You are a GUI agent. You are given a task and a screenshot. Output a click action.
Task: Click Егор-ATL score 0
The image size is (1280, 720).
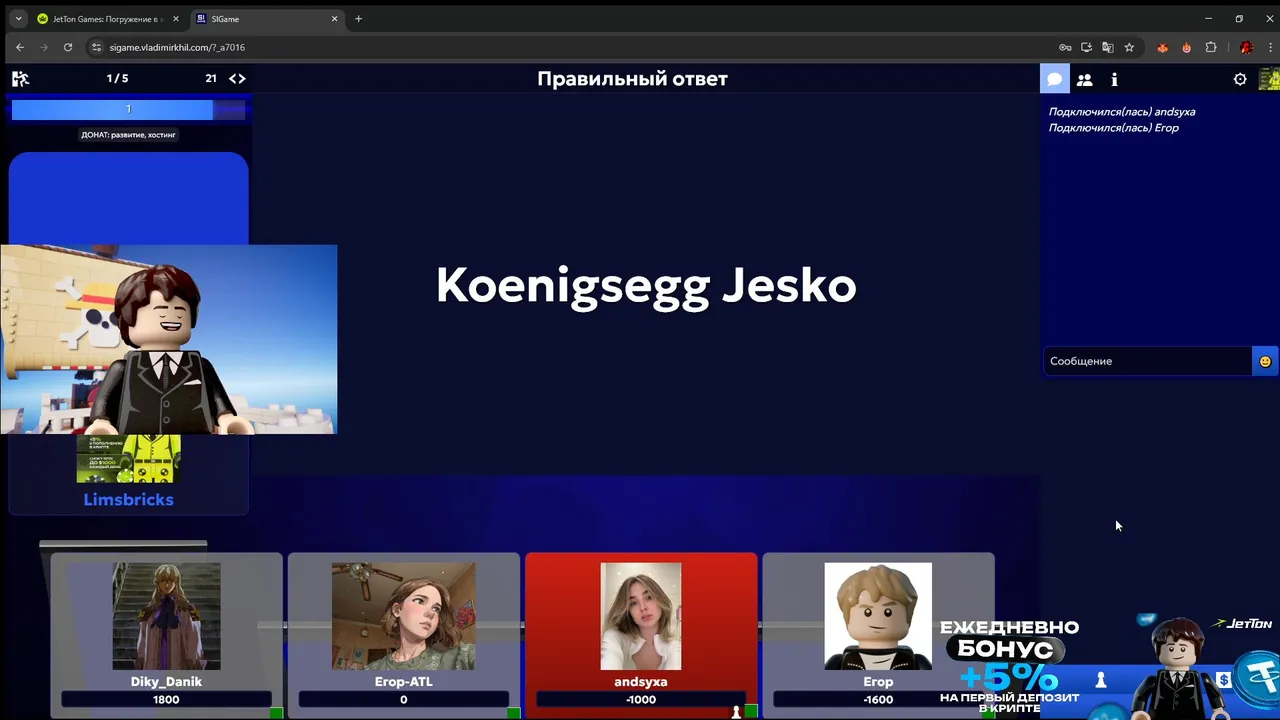pyautogui.click(x=403, y=700)
